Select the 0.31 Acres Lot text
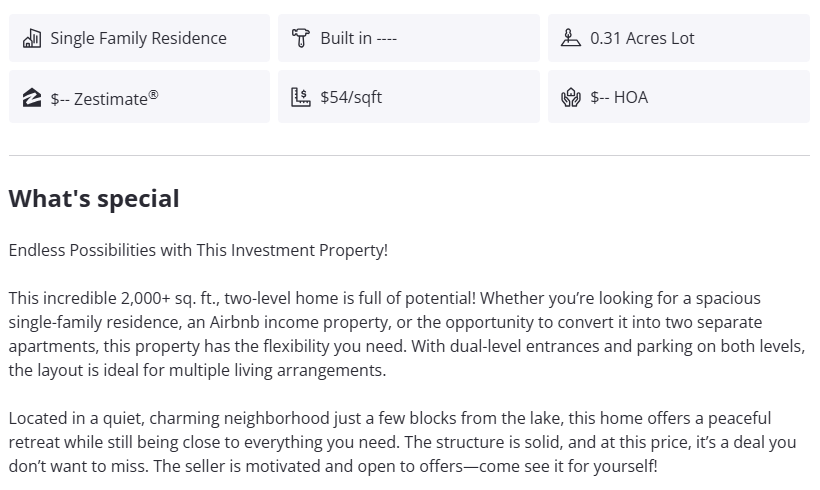Viewport: 820px width, 490px height. coord(642,39)
